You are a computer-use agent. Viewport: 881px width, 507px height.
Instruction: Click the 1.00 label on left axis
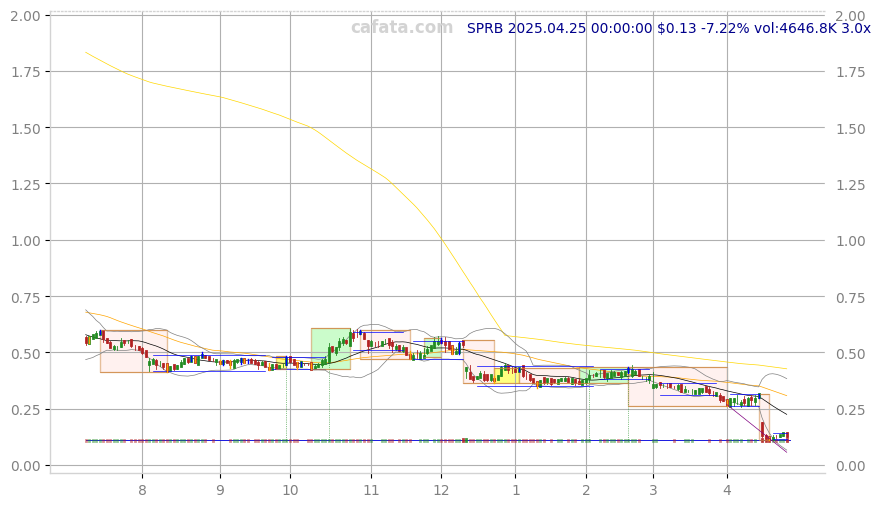24,241
